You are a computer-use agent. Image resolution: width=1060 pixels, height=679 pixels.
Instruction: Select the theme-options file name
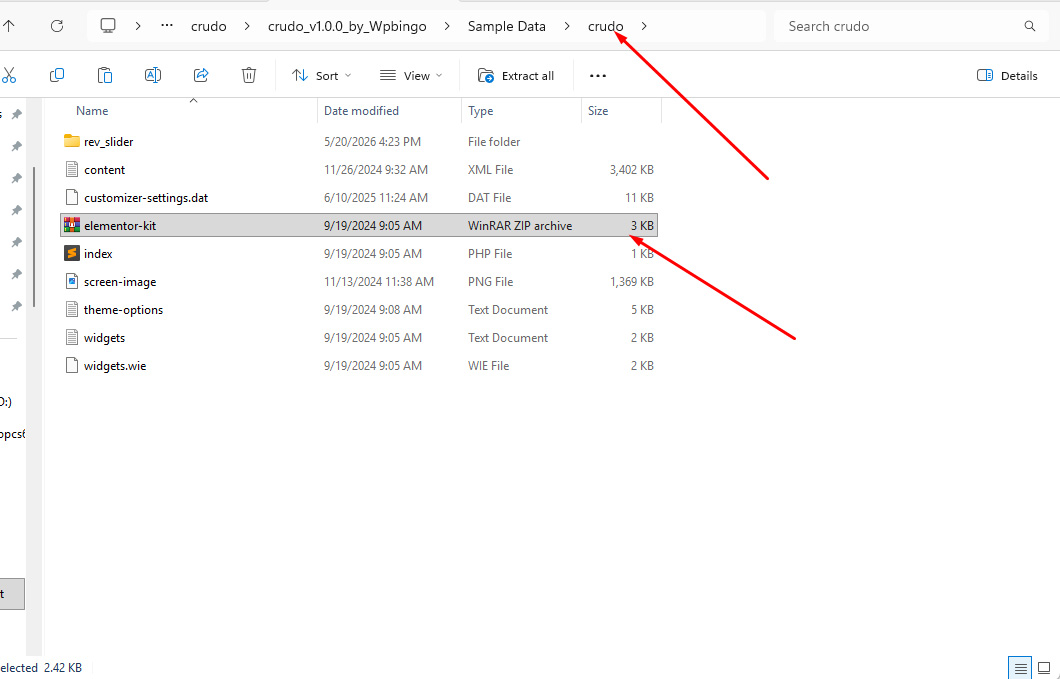point(123,310)
